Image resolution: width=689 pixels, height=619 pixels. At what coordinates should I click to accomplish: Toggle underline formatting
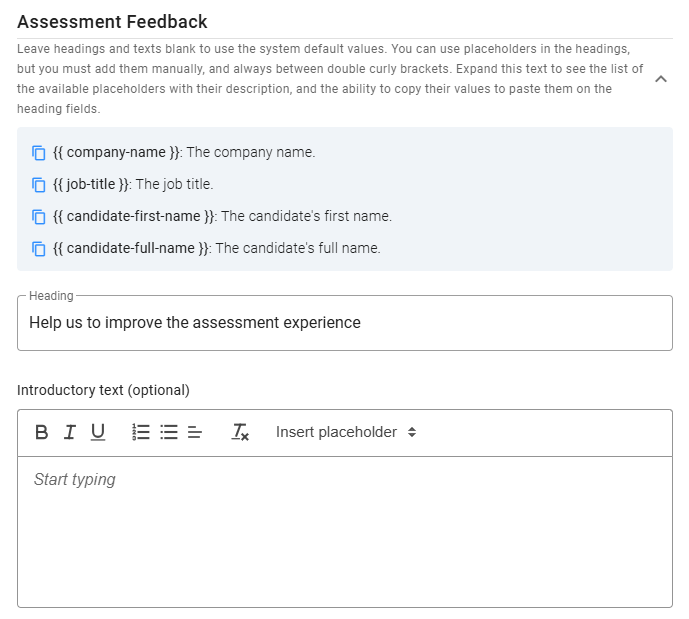(x=97, y=432)
